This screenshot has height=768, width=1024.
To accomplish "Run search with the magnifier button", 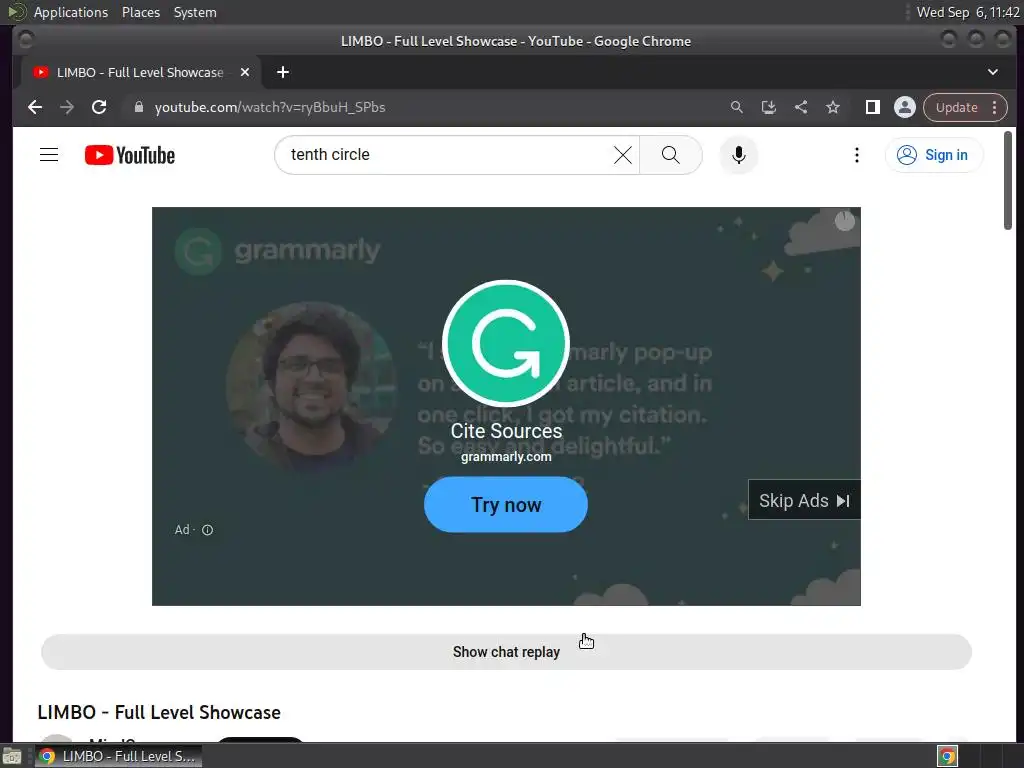I will coord(671,155).
